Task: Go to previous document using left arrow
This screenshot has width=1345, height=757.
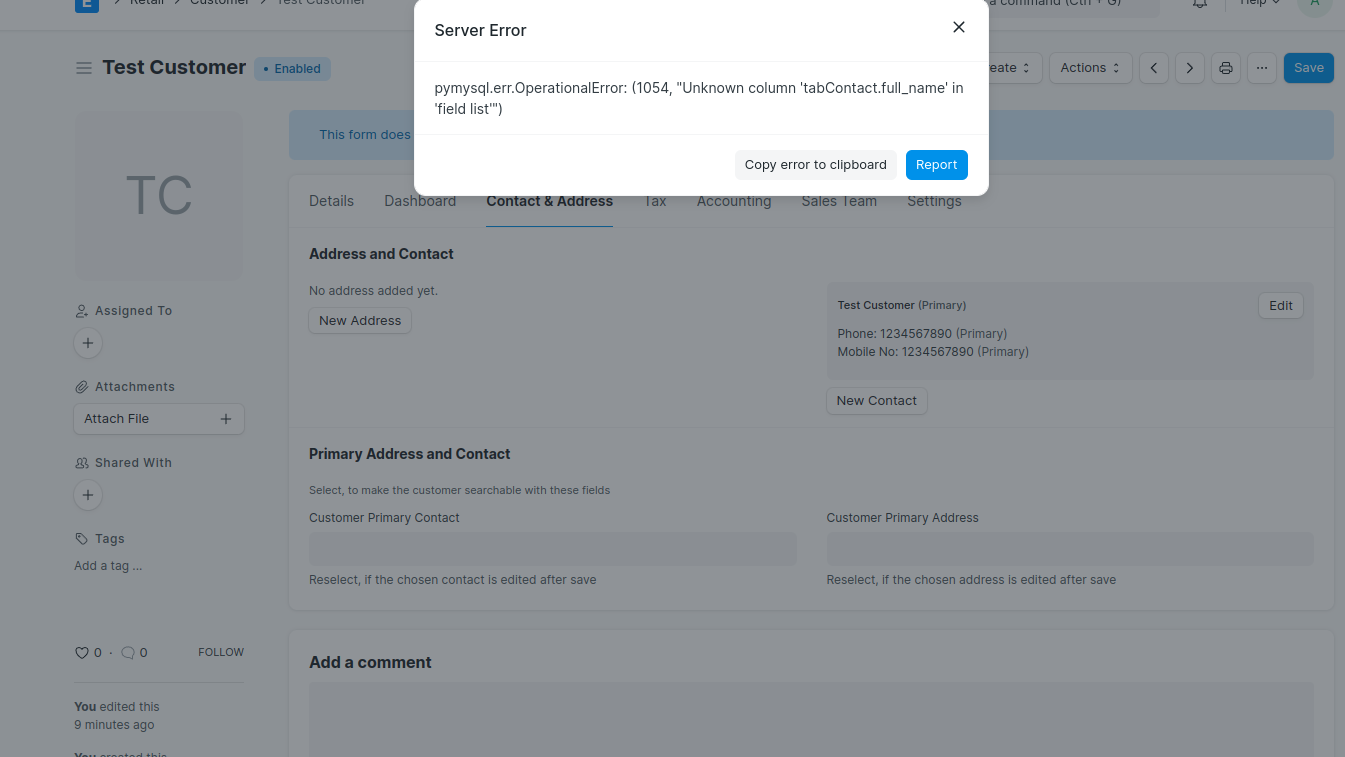Action: (x=1153, y=67)
